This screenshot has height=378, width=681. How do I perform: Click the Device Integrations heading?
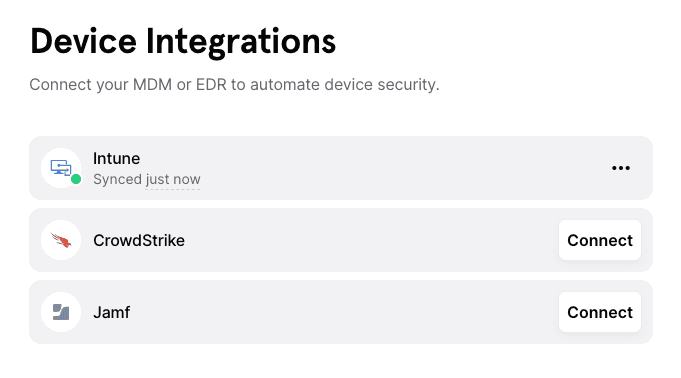click(183, 41)
